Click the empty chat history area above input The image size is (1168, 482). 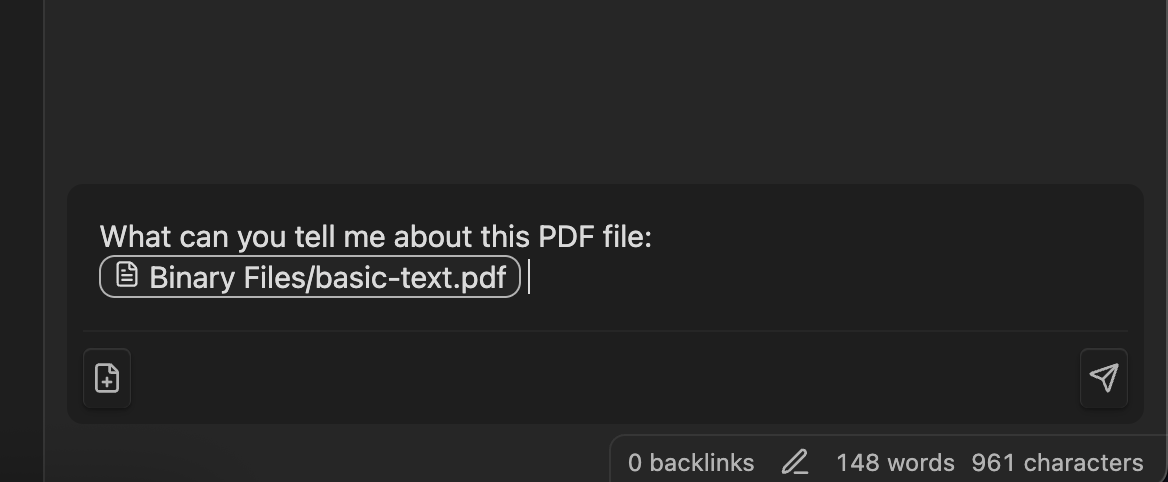click(600, 90)
